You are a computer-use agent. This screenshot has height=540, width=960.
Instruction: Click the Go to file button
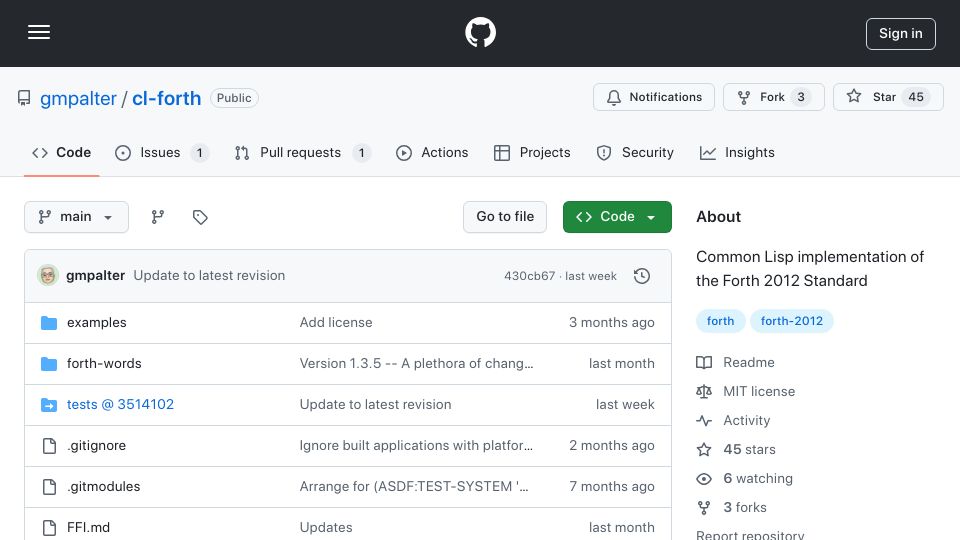point(505,217)
